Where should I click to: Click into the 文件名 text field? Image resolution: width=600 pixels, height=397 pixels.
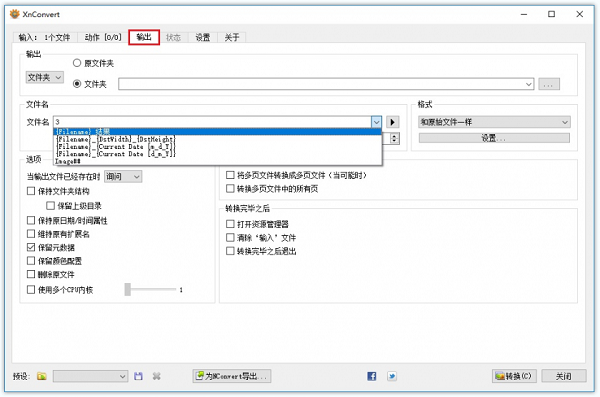pyautogui.click(x=212, y=122)
